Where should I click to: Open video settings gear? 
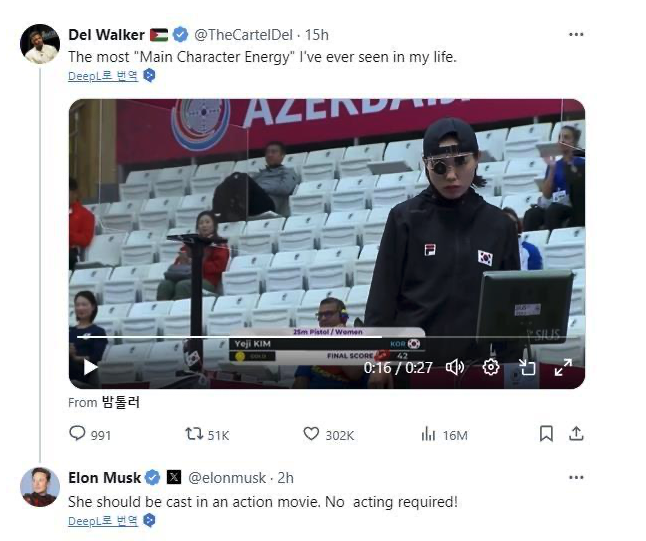tap(491, 367)
